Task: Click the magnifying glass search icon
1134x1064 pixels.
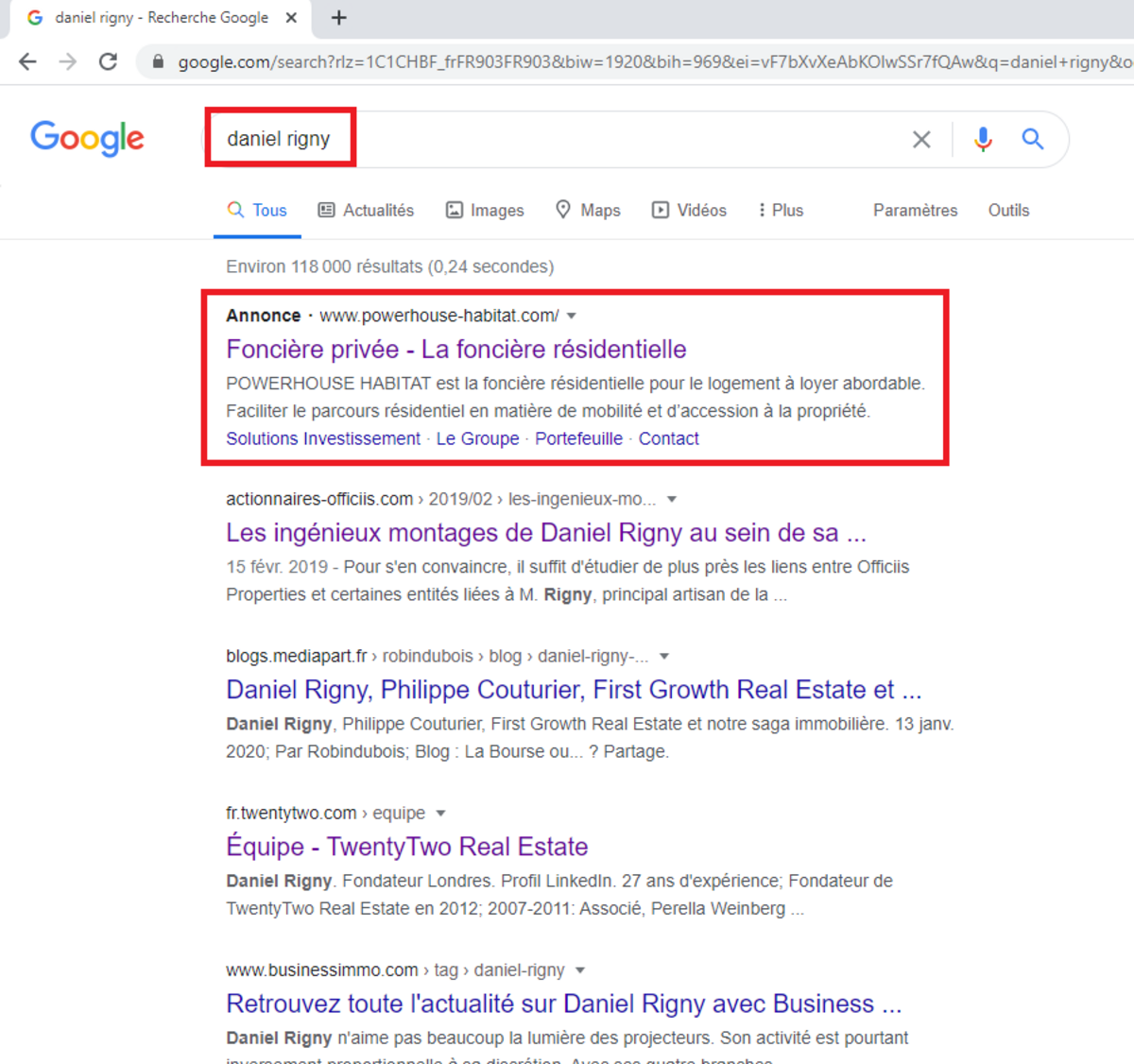Action: 1032,139
